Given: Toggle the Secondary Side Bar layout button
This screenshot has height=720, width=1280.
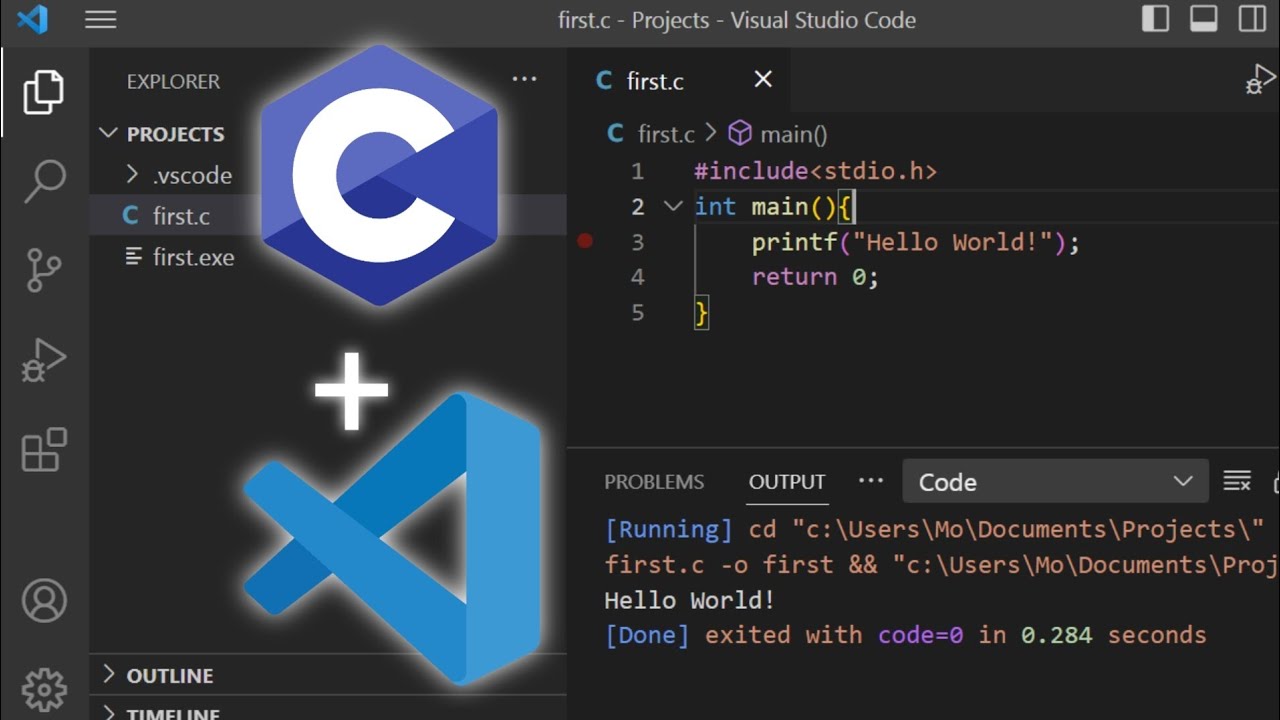Looking at the screenshot, I should pos(1252,19).
